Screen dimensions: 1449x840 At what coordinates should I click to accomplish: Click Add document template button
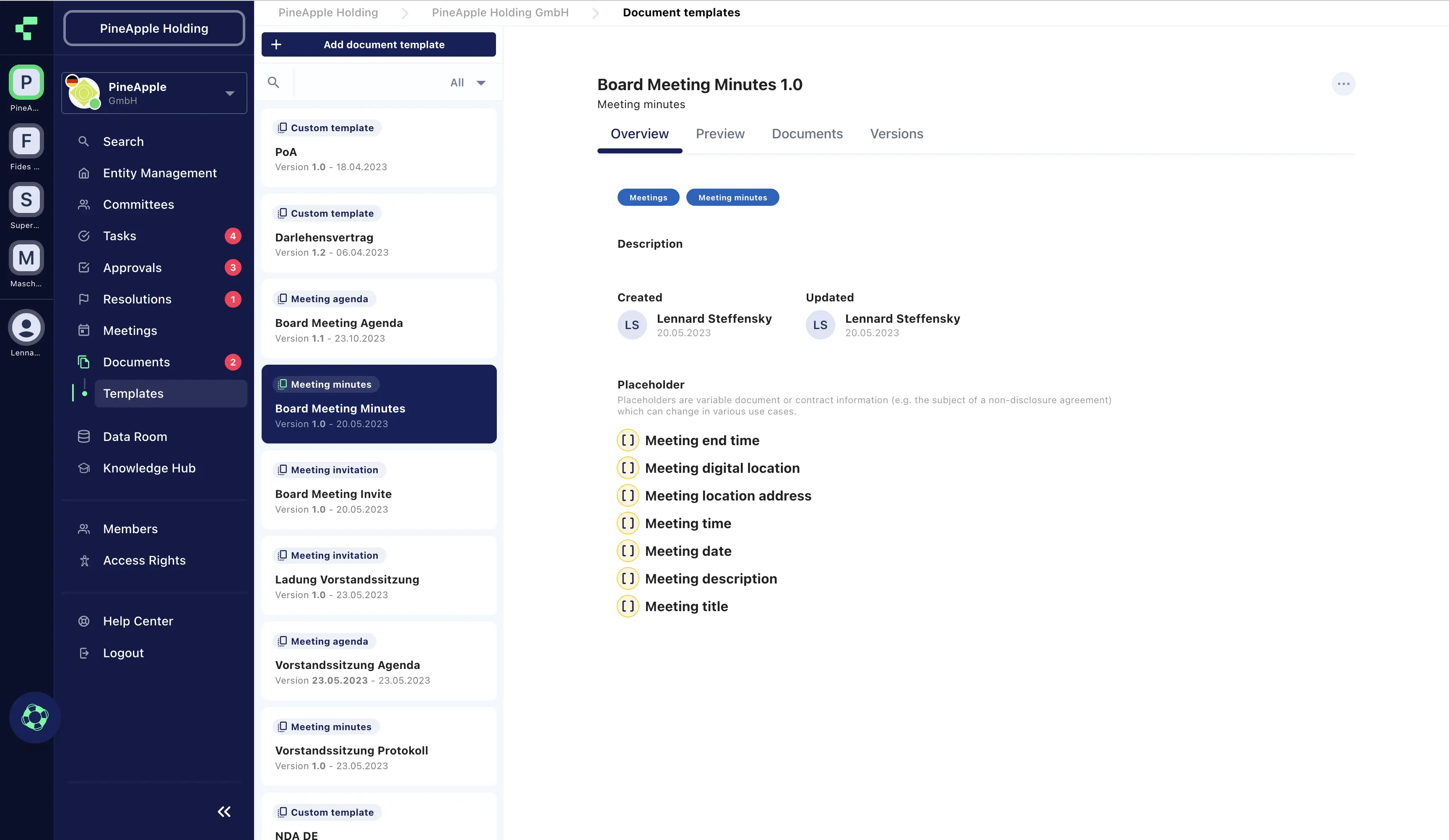pyautogui.click(x=378, y=45)
